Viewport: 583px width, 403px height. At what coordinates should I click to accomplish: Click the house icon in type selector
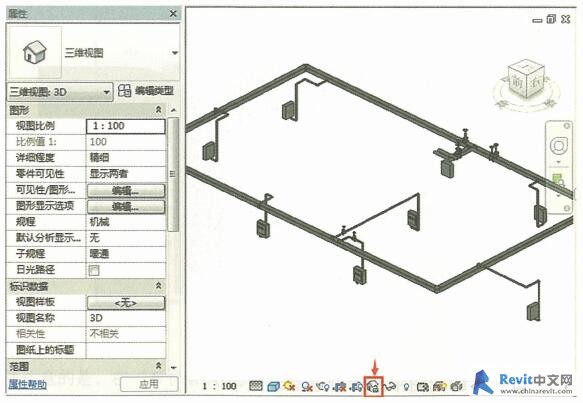coord(35,52)
